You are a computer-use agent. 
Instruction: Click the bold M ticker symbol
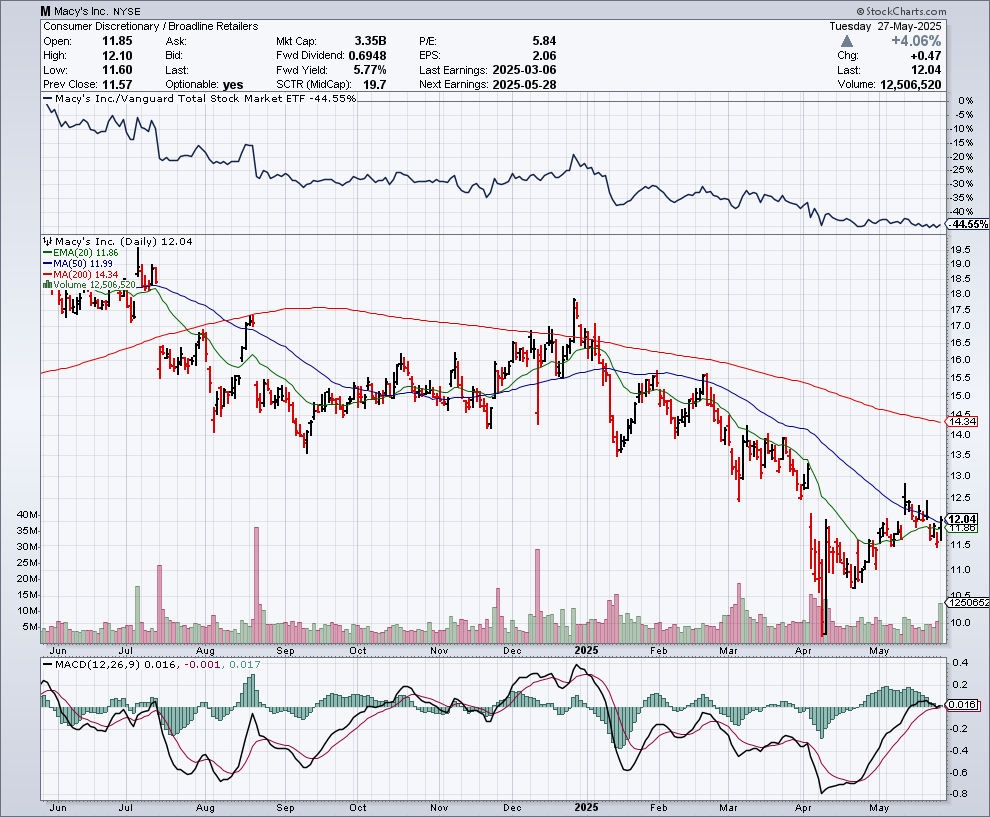click(x=45, y=11)
